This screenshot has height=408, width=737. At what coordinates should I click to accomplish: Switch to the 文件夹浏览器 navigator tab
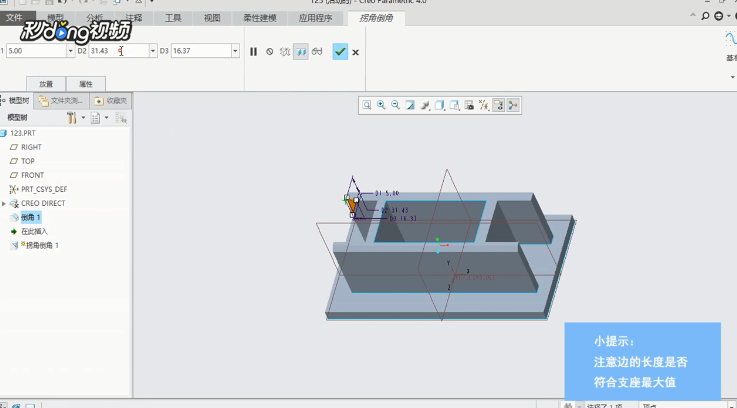tap(61, 101)
